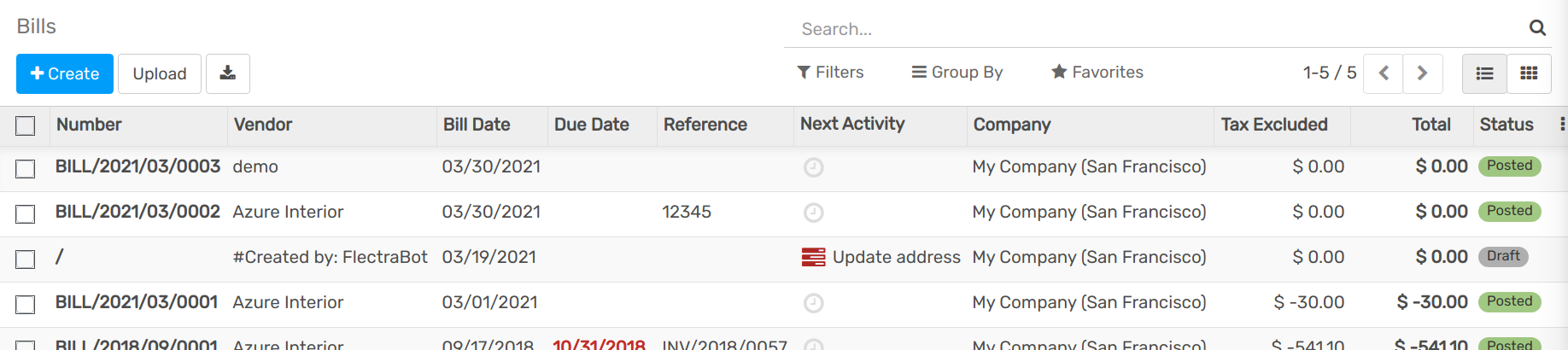Go to previous page of bills

(1384, 73)
